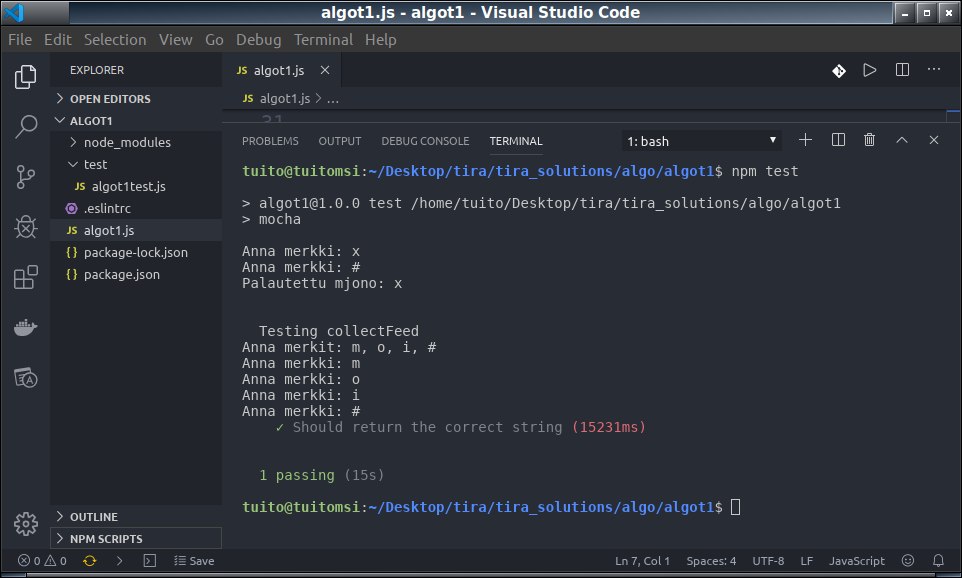
Task: Click the right chevron icon in status bar
Action: pos(120,561)
